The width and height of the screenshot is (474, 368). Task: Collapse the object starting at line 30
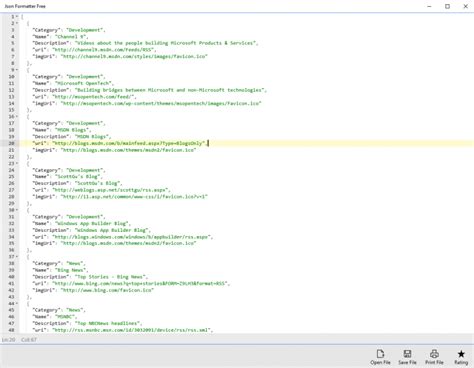pyautogui.click(x=17, y=210)
